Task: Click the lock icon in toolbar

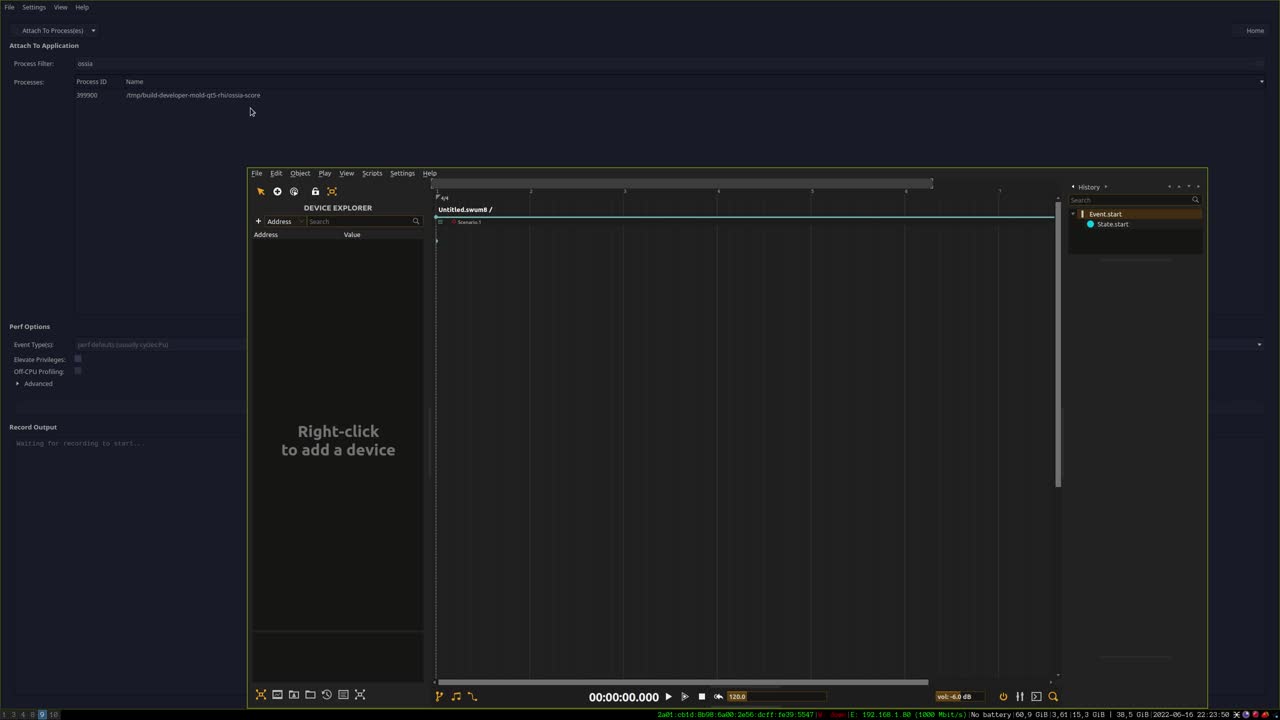Action: pos(315,192)
